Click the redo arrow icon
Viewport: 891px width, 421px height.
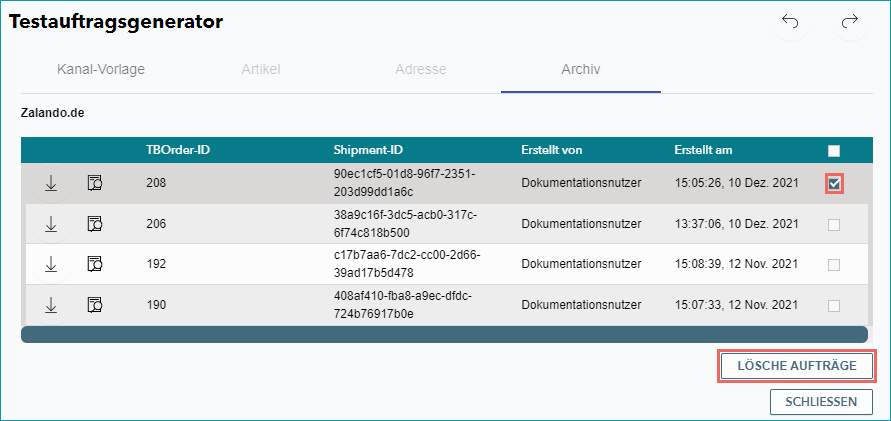[x=850, y=22]
